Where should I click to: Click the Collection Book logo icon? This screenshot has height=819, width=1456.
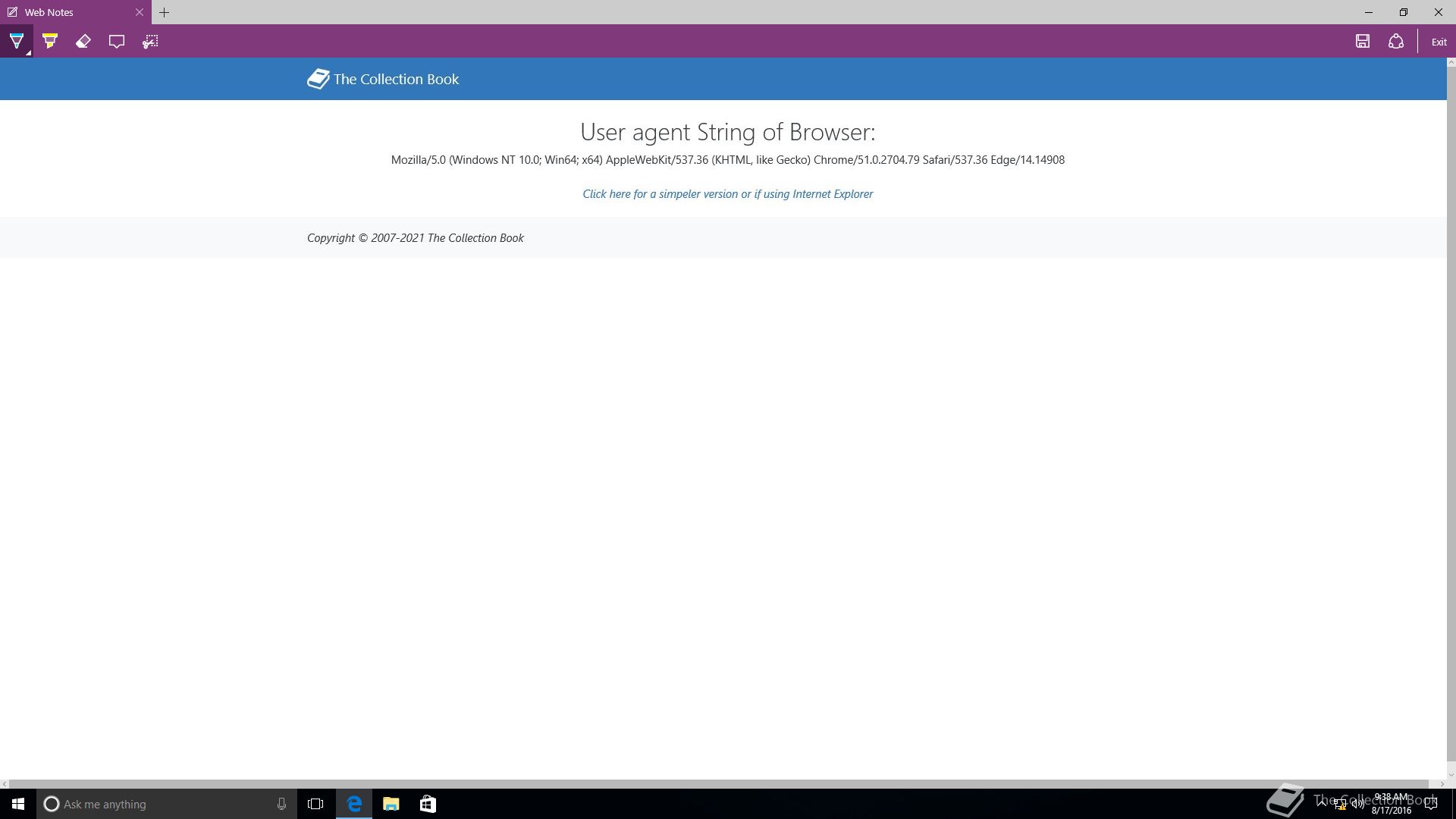pos(318,79)
